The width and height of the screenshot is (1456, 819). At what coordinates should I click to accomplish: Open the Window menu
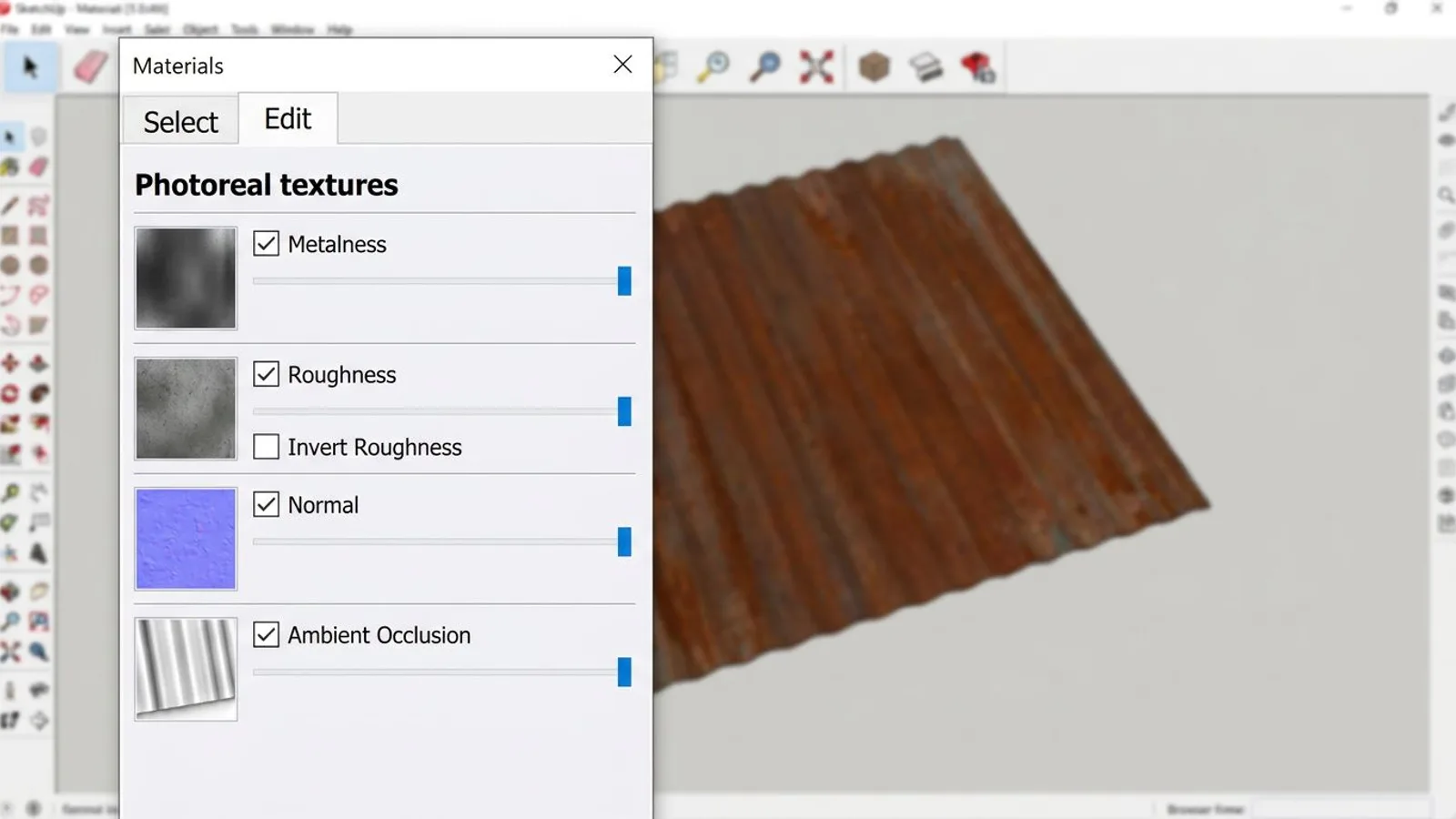click(x=292, y=29)
